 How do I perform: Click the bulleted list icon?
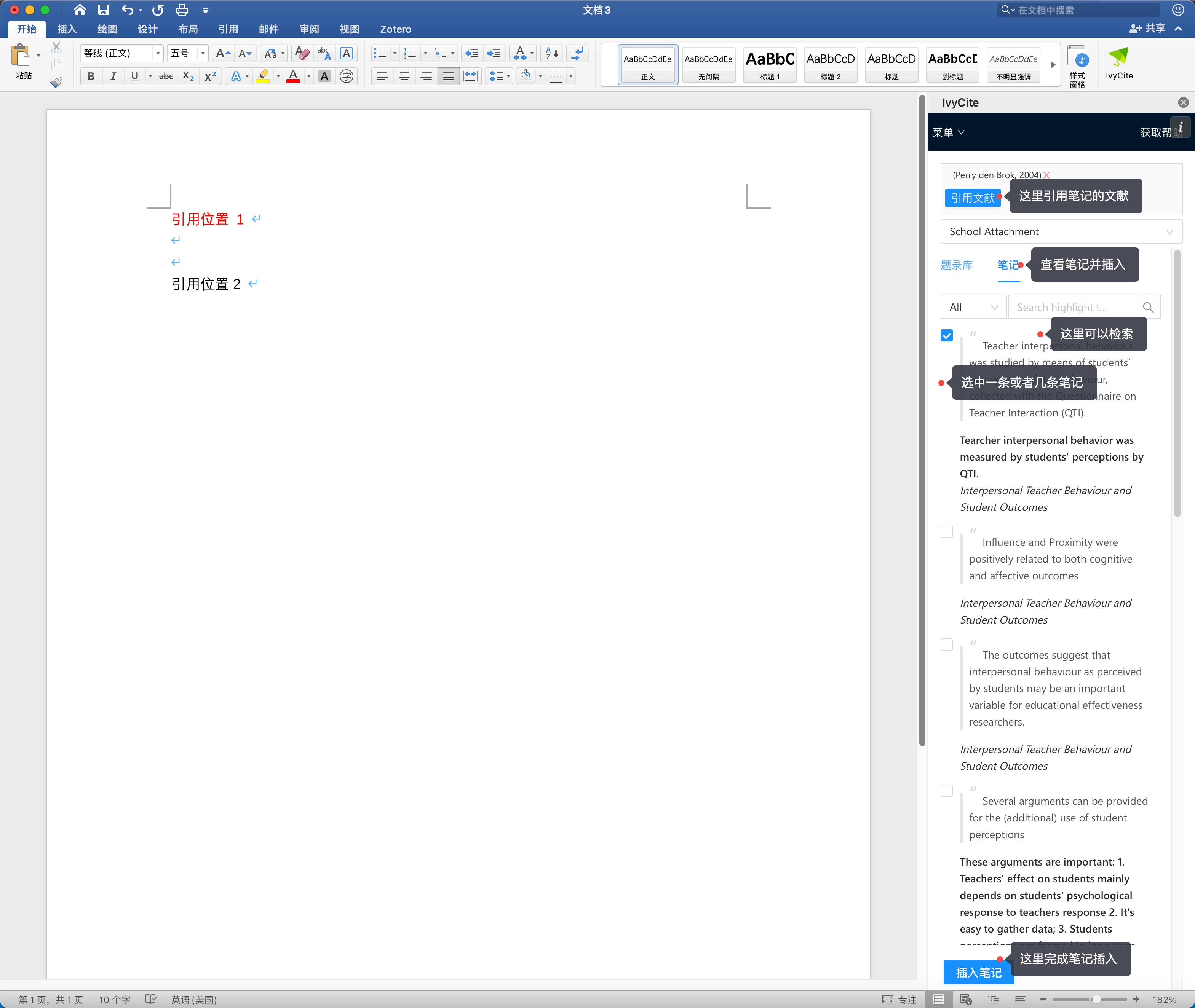coord(379,53)
